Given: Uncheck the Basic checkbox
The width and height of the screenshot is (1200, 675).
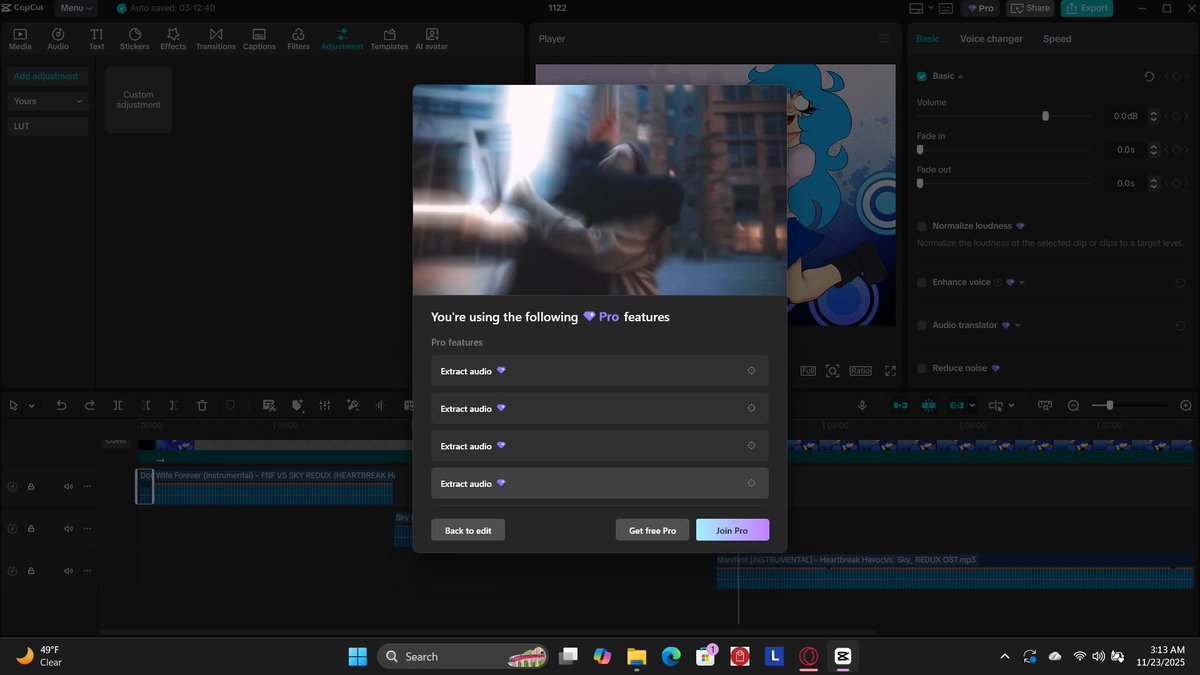Looking at the screenshot, I should coord(922,76).
